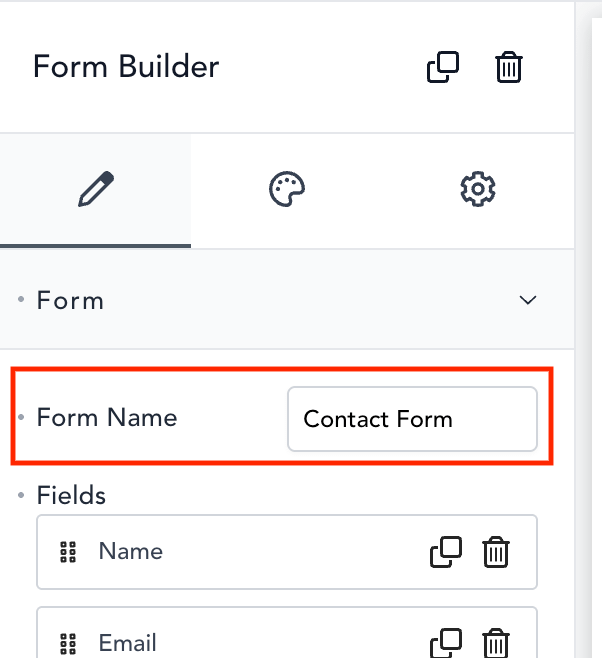This screenshot has width=602, height=658.
Task: Duplicate the Email field
Action: [x=446, y=643]
